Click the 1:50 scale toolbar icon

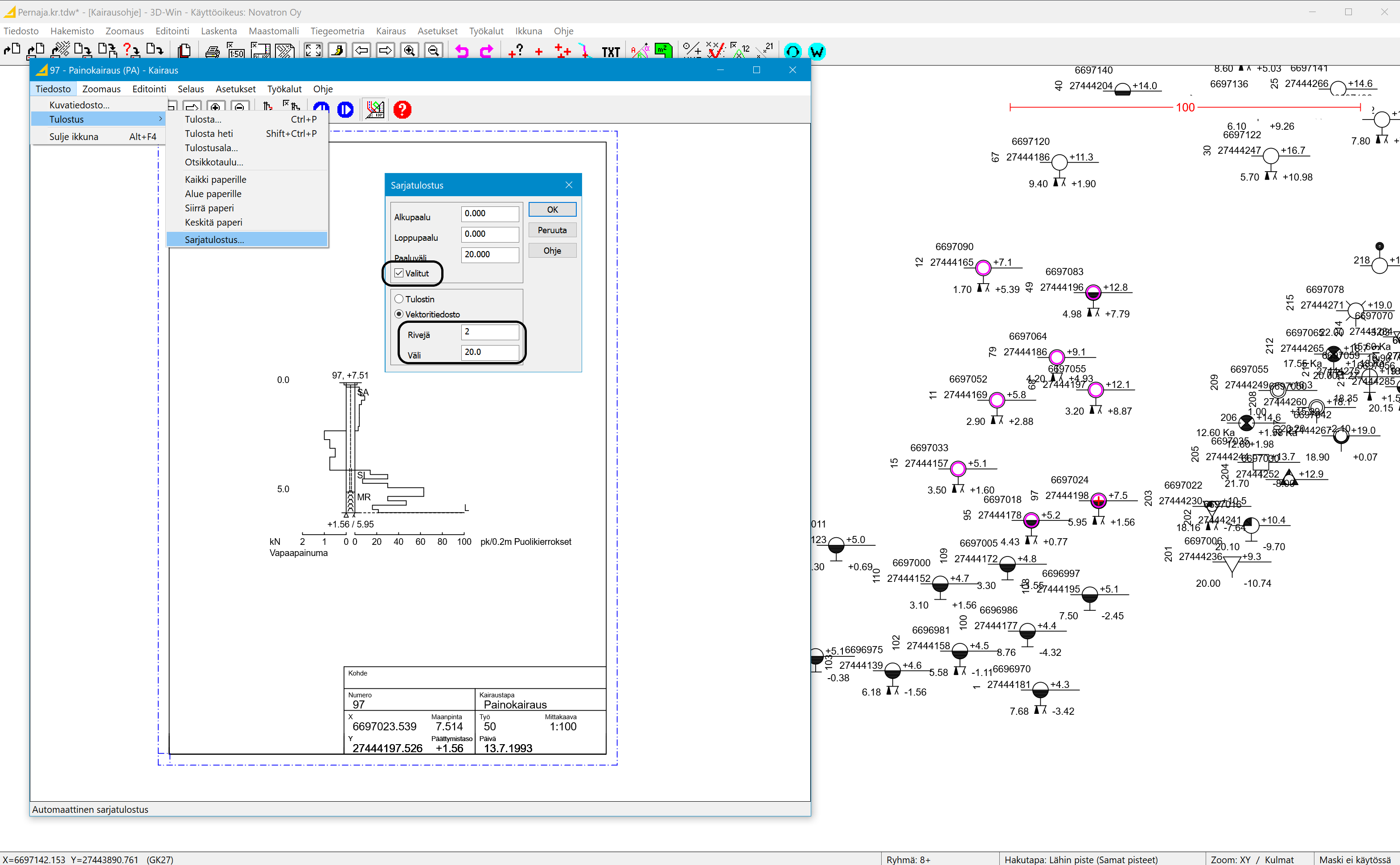[x=236, y=51]
